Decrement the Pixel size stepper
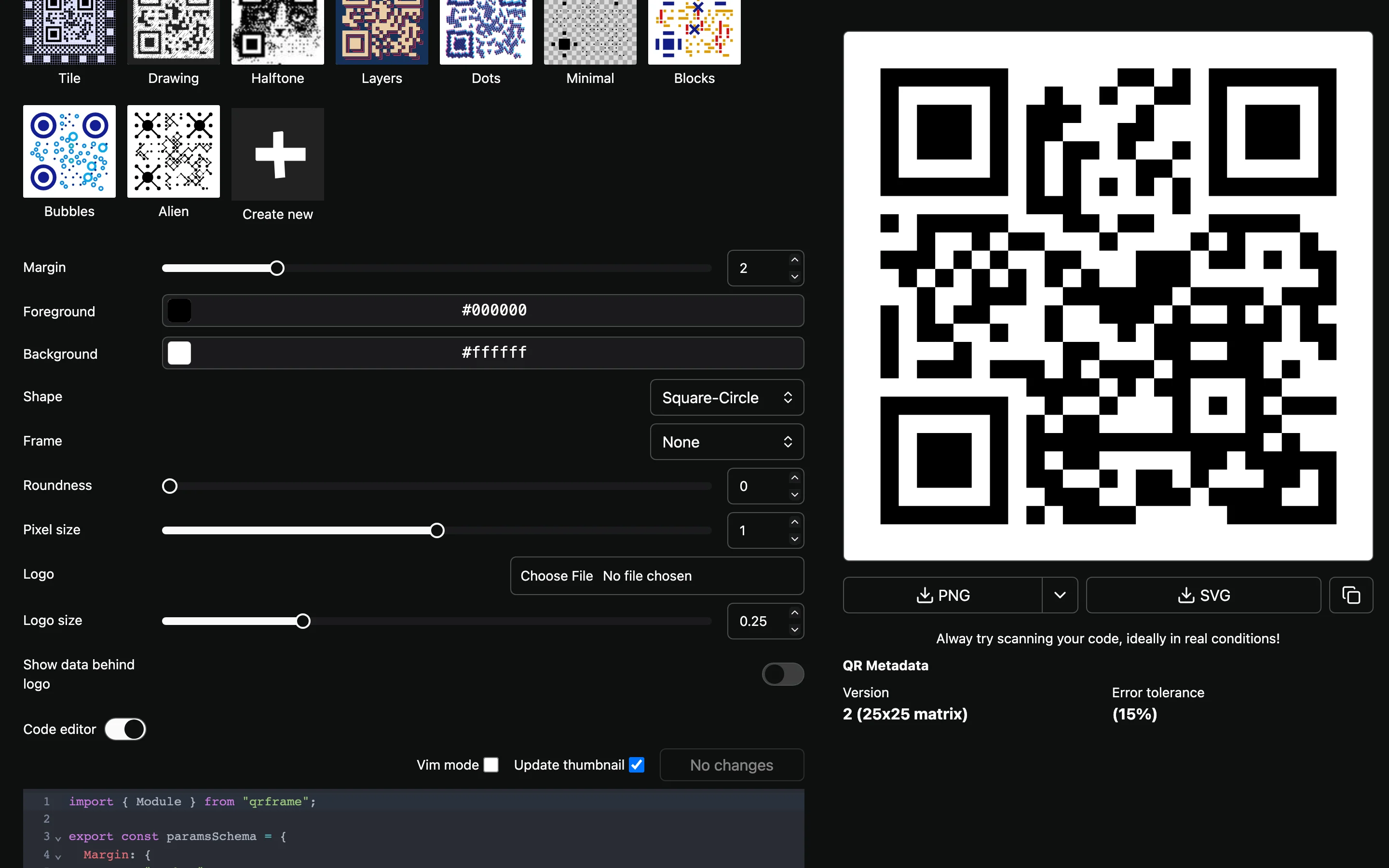 point(794,539)
